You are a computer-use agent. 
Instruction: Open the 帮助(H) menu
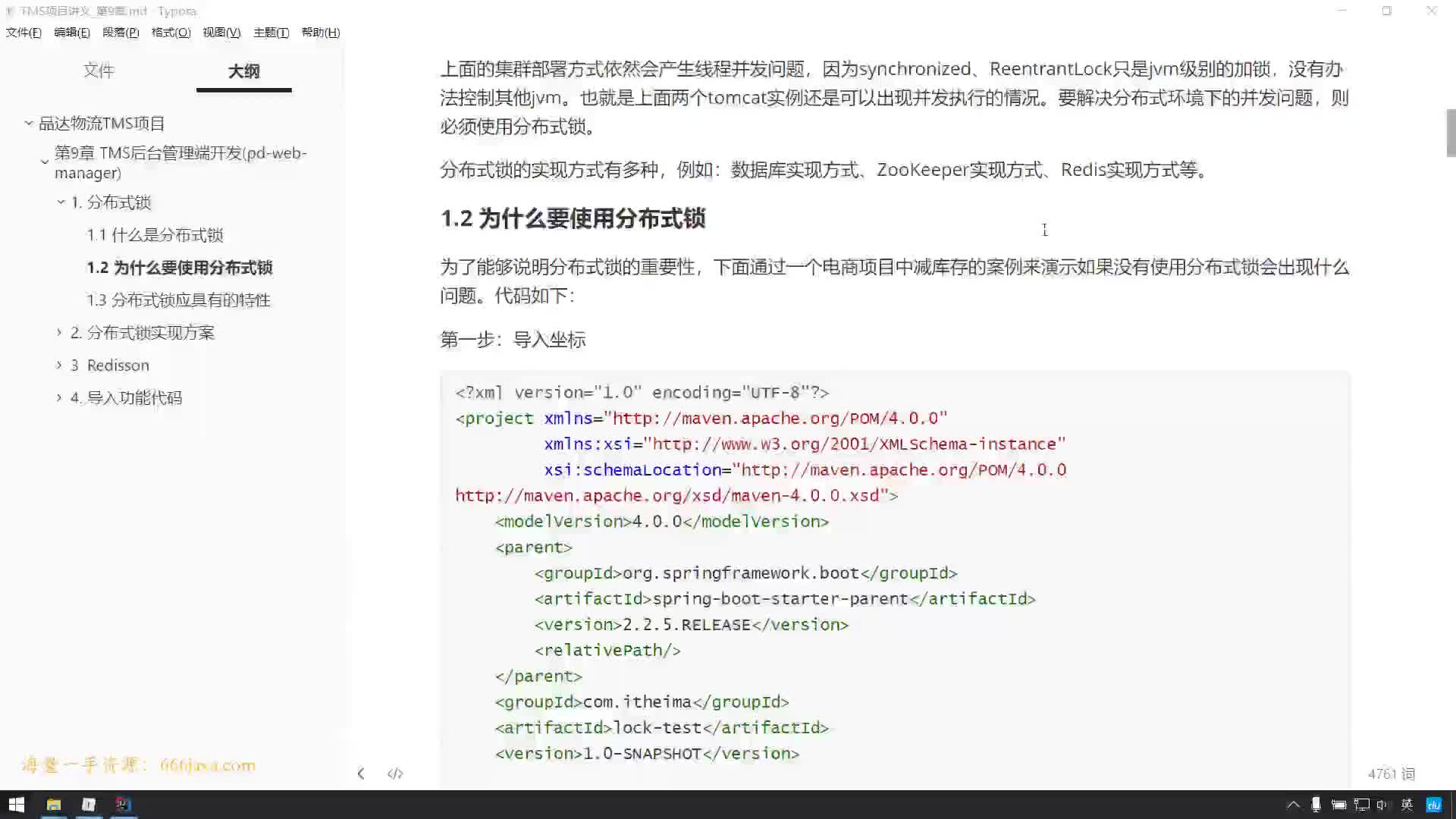pos(321,33)
